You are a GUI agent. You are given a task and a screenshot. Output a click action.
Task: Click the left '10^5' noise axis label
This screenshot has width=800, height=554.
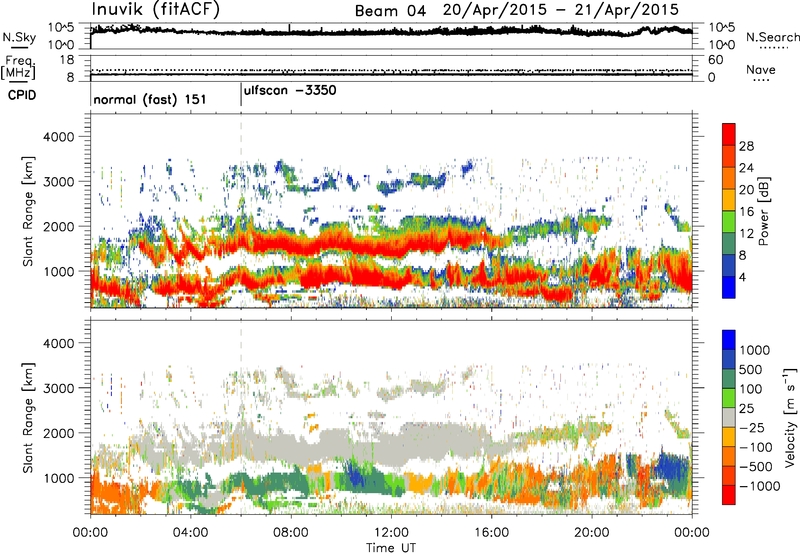point(61,28)
